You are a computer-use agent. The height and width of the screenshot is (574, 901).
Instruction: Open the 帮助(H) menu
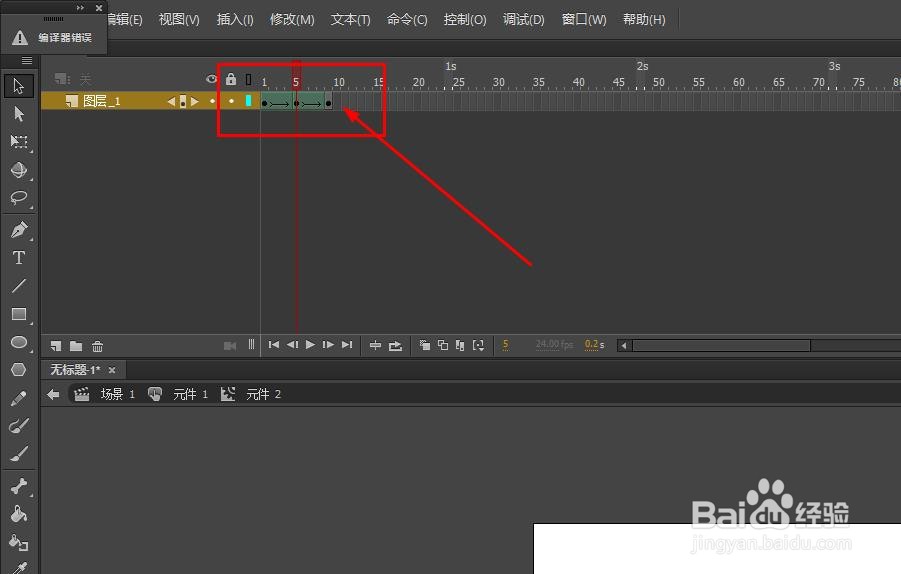click(644, 20)
